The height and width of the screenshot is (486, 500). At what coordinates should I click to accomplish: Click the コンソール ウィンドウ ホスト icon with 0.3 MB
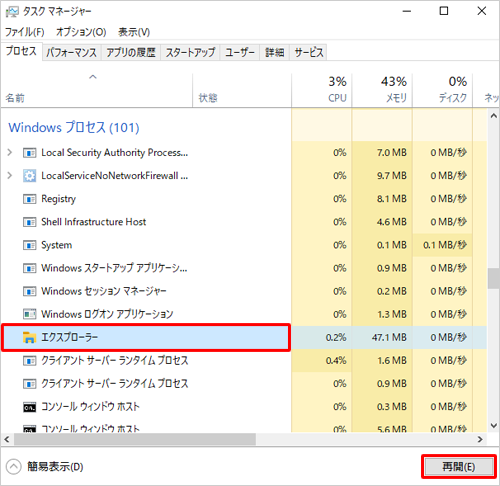coord(29,407)
